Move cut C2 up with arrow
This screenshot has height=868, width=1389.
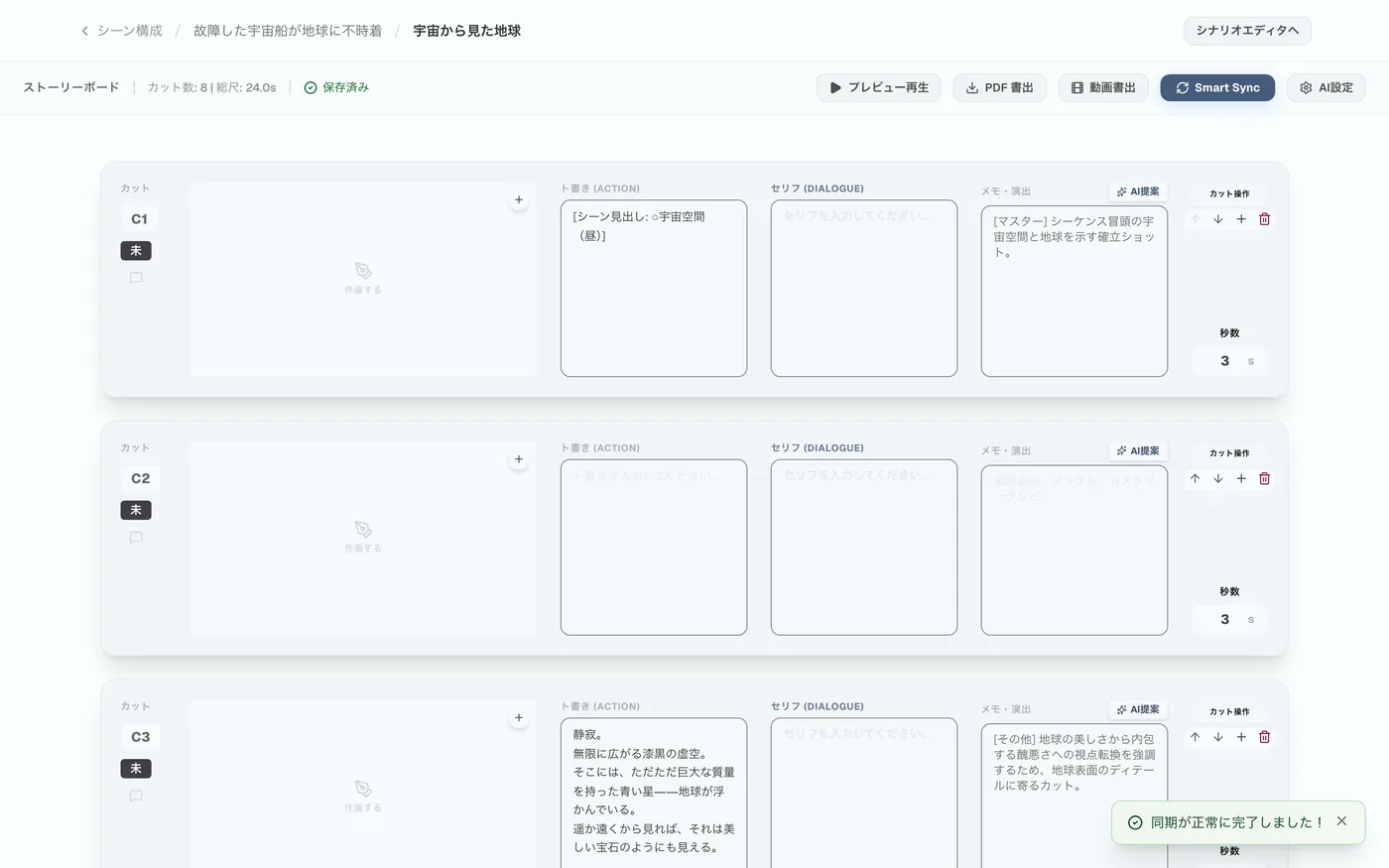pos(1196,478)
